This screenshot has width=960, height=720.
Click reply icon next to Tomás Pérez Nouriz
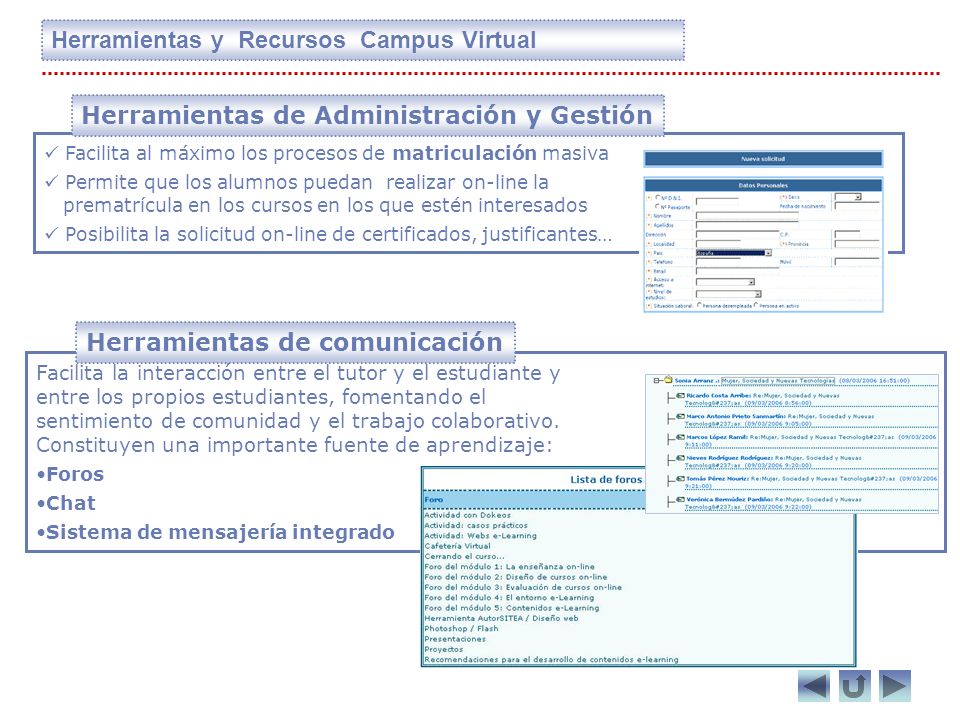[x=680, y=479]
